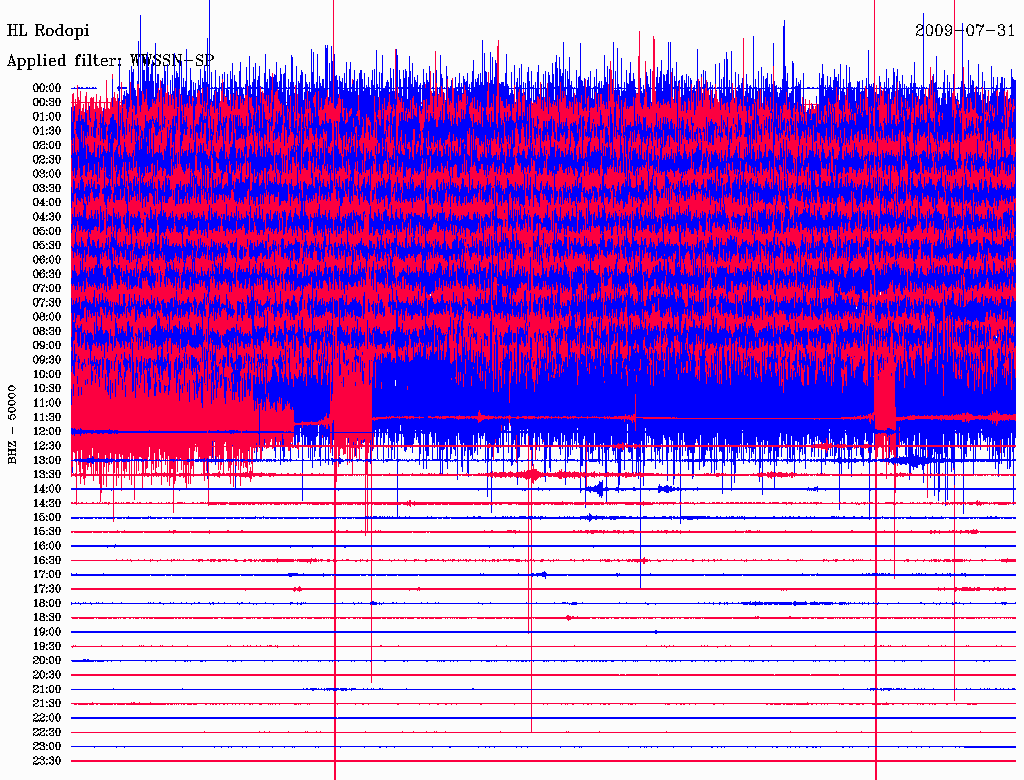Click the BHZ - 50000 axis label

12,425
